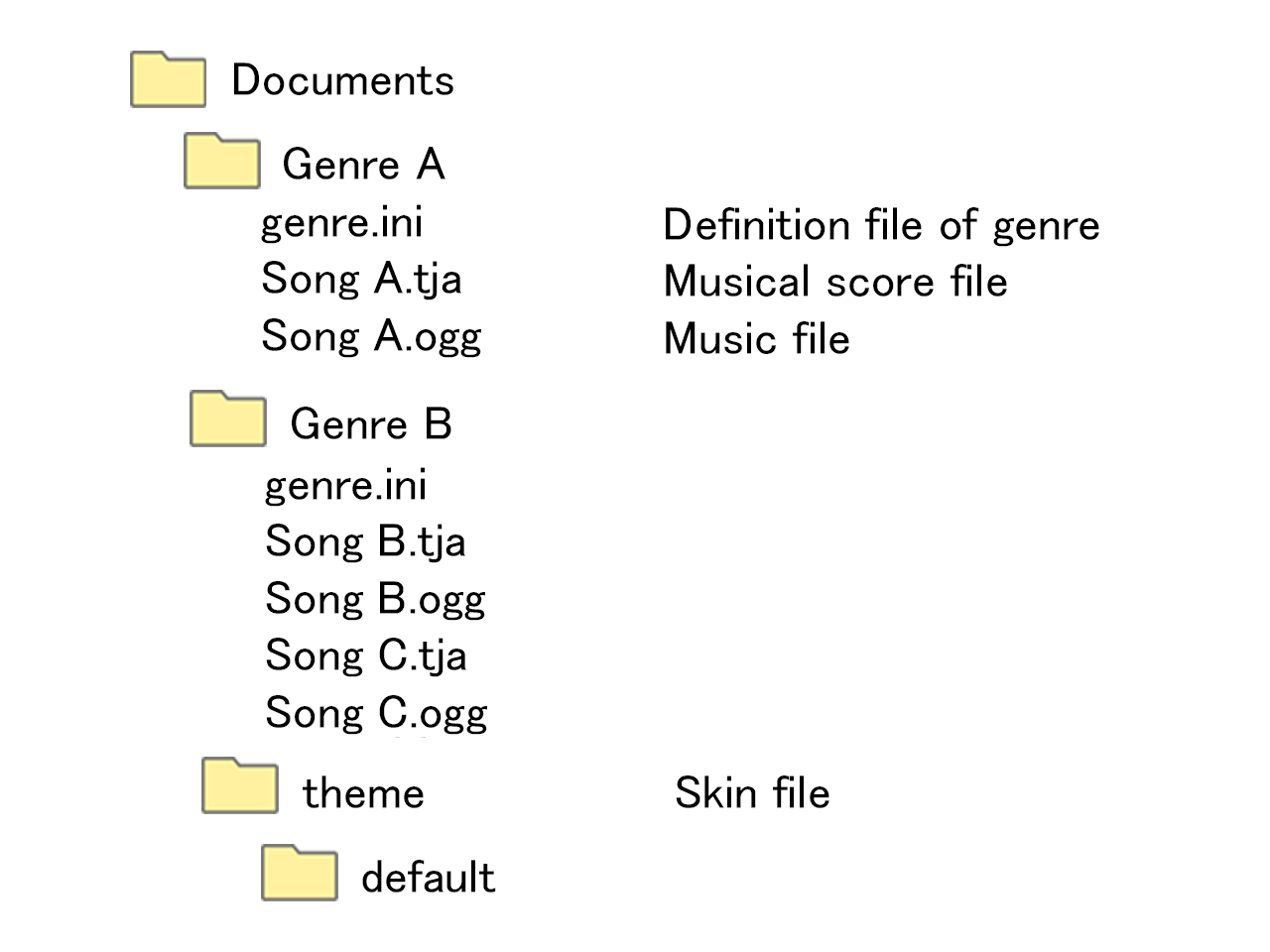
Task: Select the Genre A folder label
Action: click(x=363, y=164)
